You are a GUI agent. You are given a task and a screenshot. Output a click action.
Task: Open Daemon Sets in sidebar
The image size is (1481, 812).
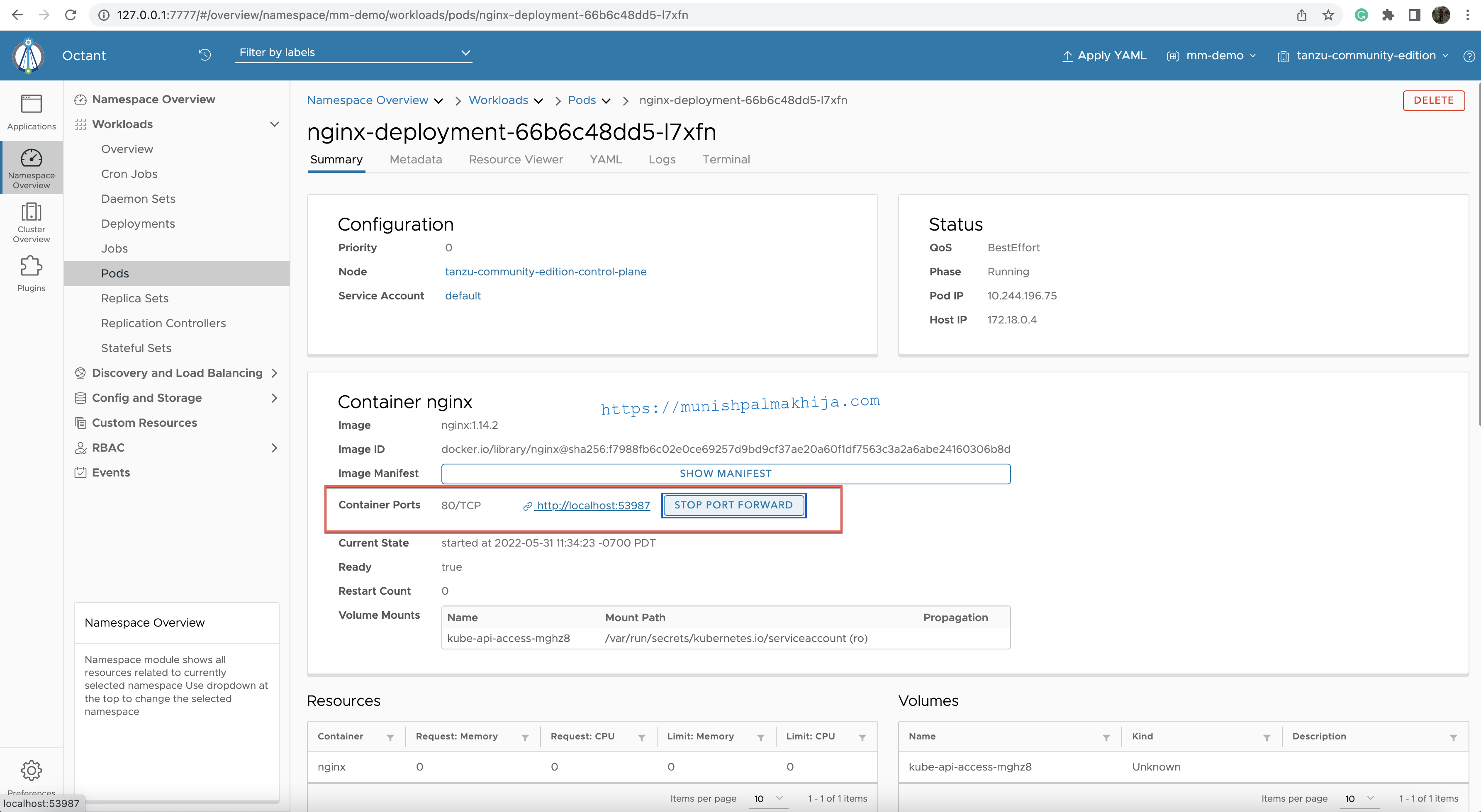(x=138, y=199)
